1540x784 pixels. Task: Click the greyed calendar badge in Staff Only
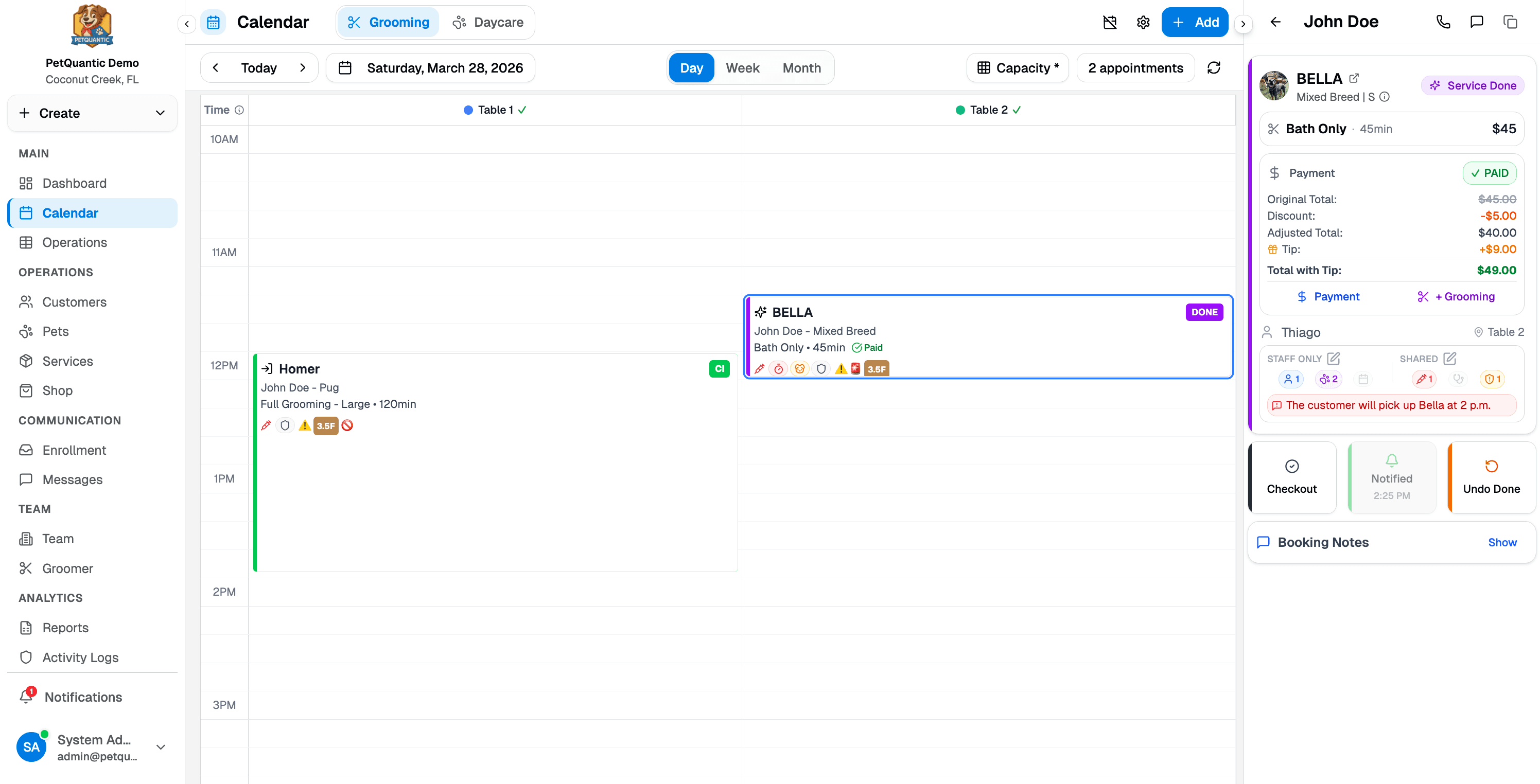pyautogui.click(x=1363, y=379)
